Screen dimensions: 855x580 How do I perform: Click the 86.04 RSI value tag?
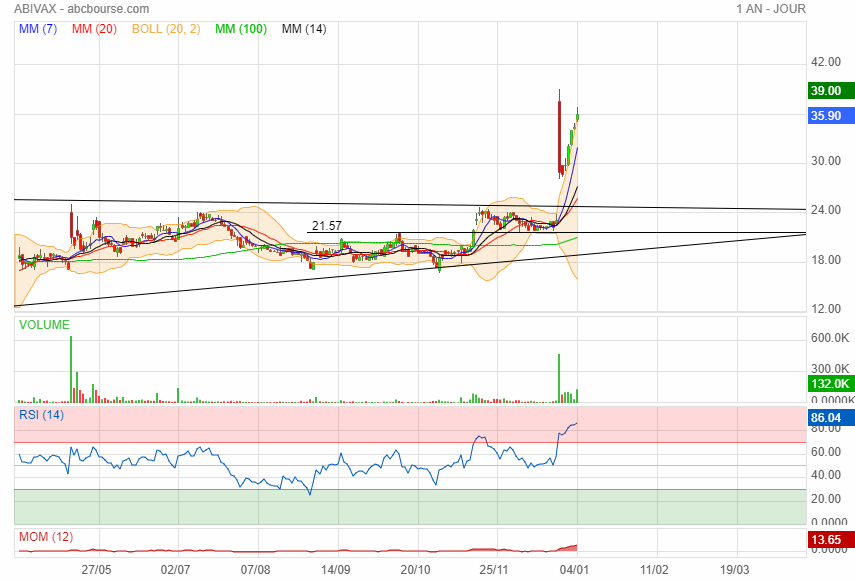coord(831,418)
